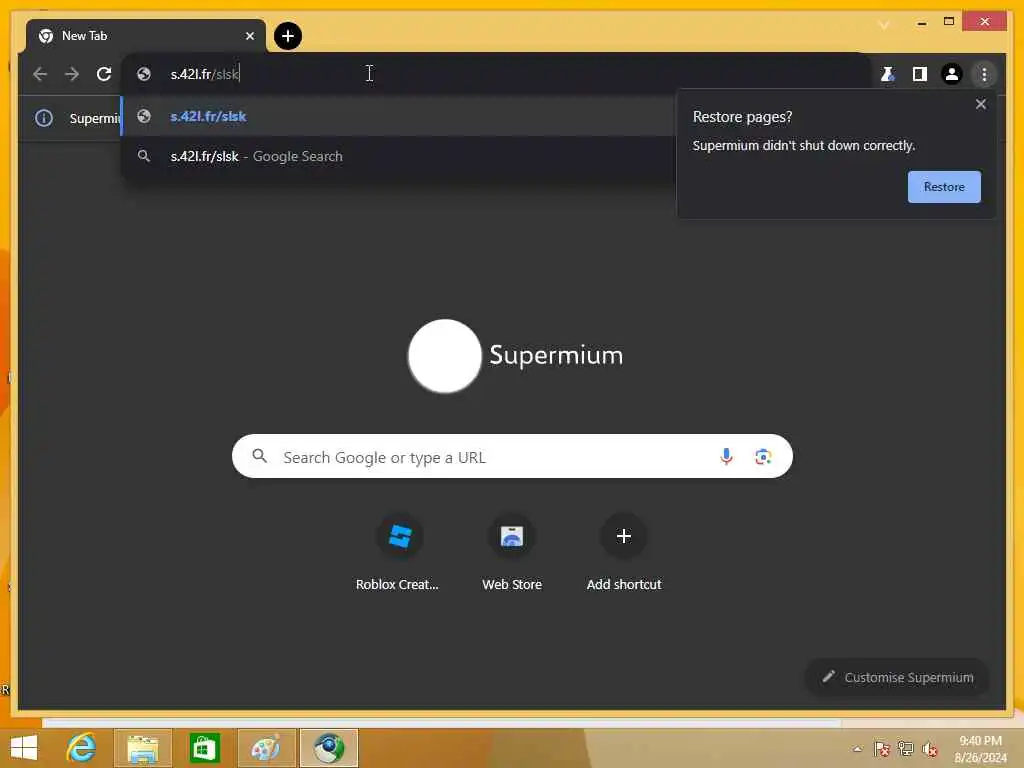Open the Roblox Creator shortcut
Screen dimensions: 1024x768
coord(399,554)
